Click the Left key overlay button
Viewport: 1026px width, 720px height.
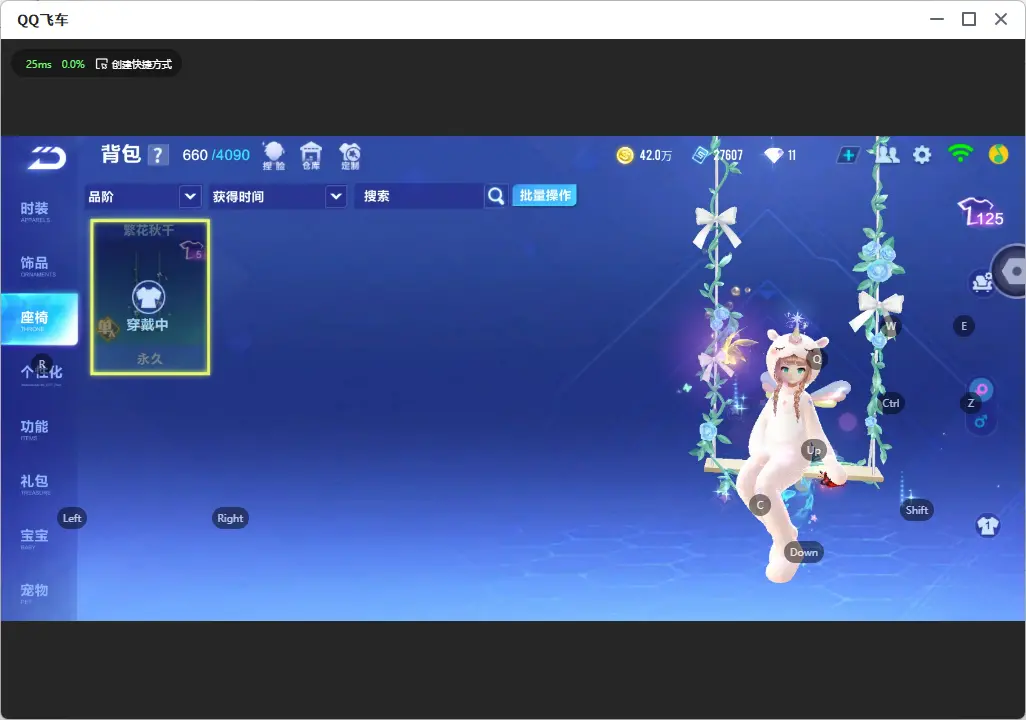click(x=72, y=518)
